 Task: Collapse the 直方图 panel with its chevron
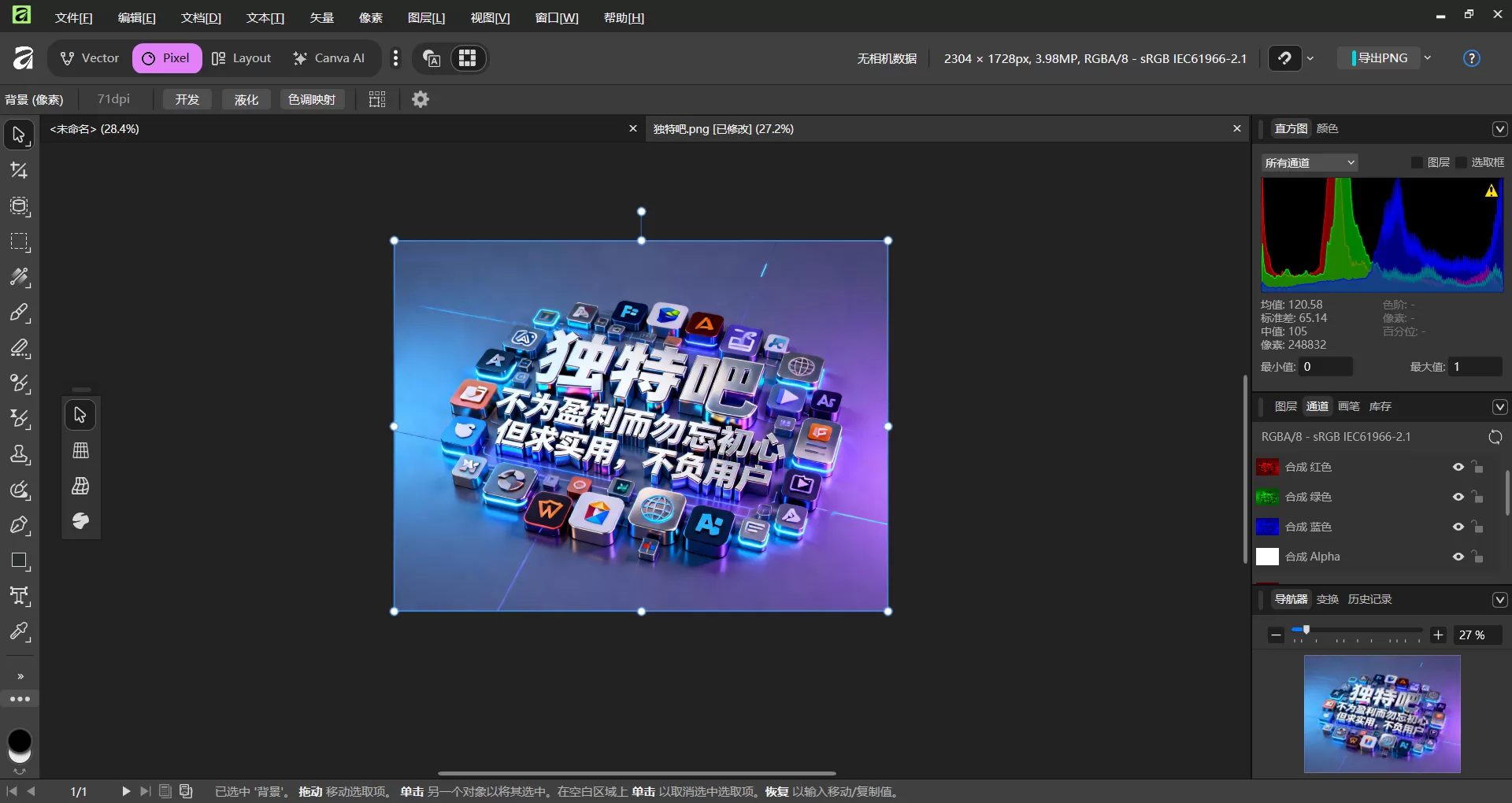pos(1499,128)
